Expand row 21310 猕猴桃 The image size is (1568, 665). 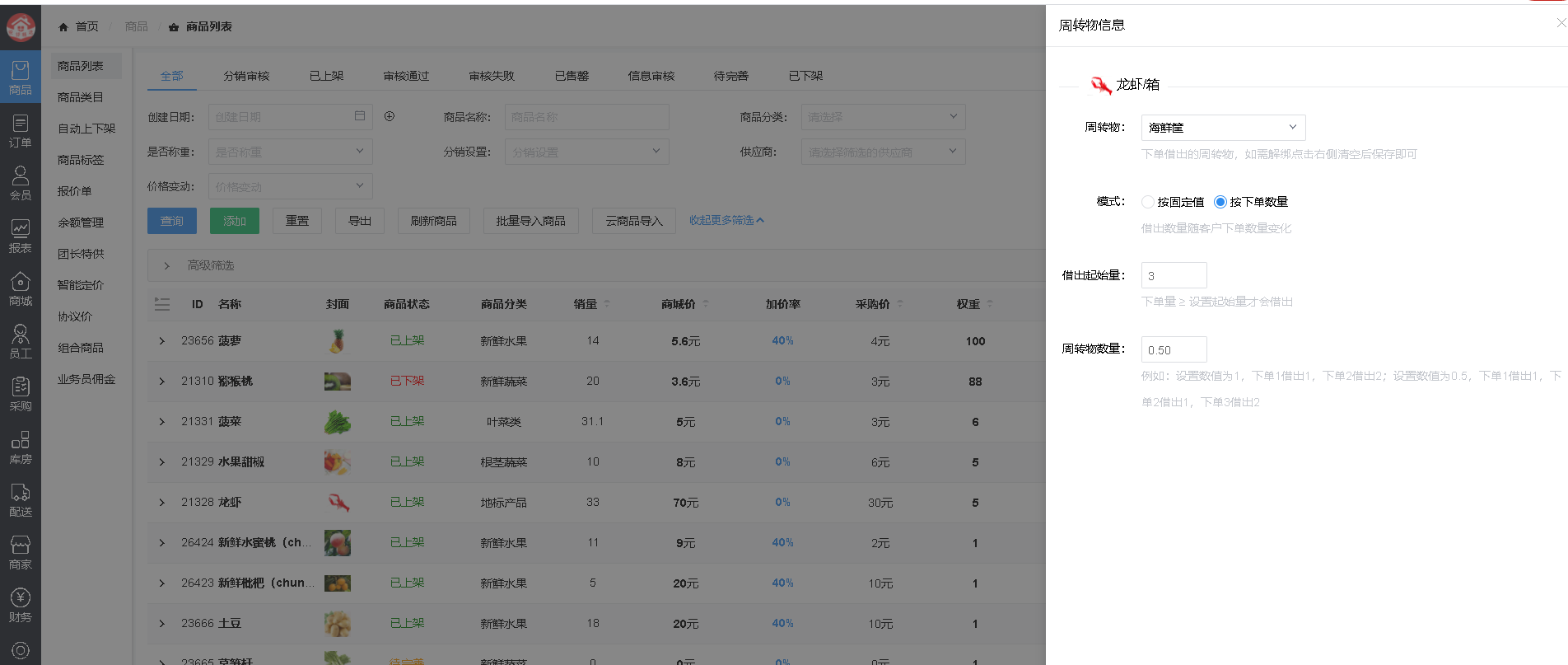click(162, 381)
